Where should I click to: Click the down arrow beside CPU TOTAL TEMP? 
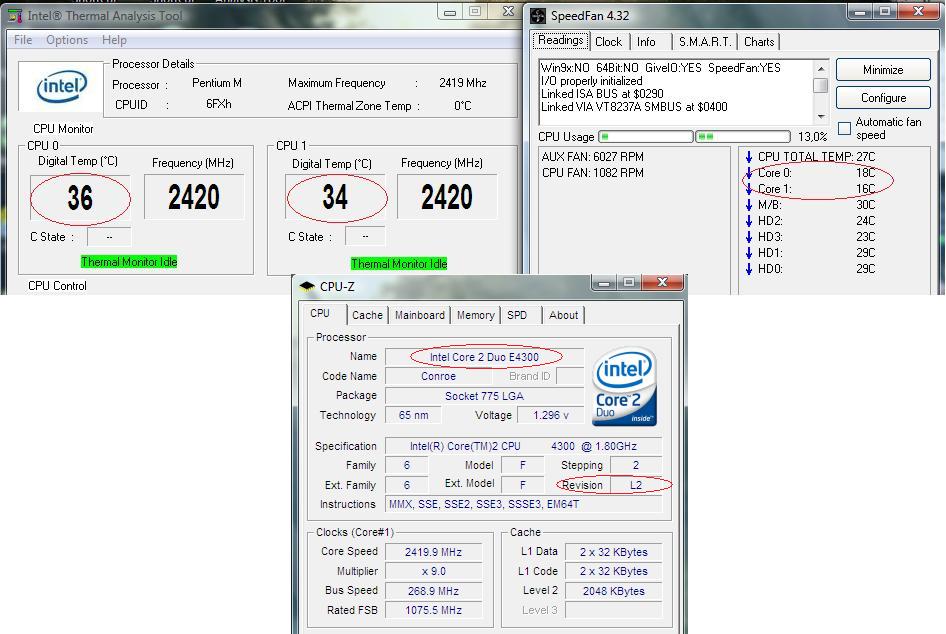tap(749, 157)
